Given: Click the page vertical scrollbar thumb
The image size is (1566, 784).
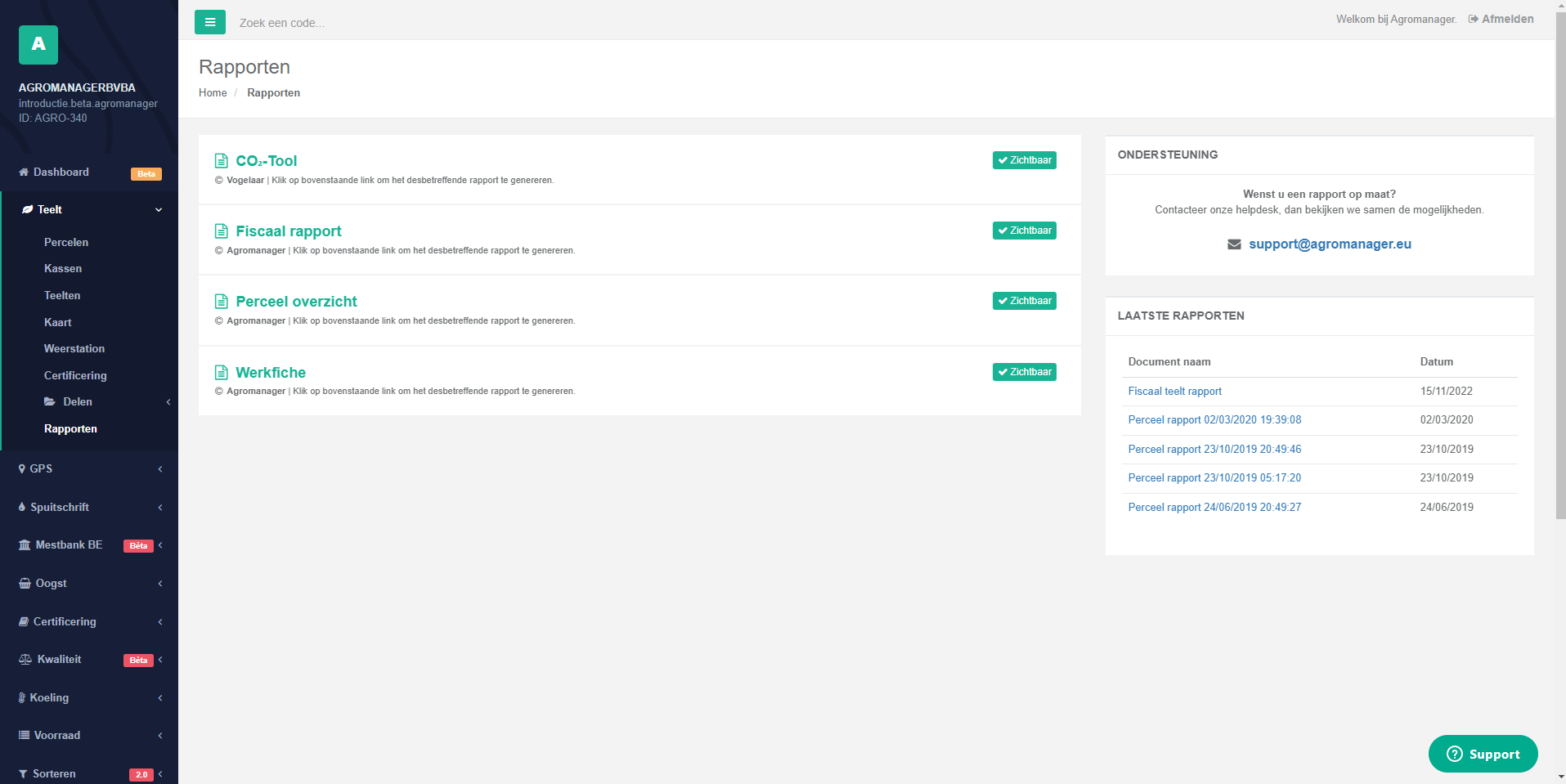Looking at the screenshot, I should [1560, 266].
